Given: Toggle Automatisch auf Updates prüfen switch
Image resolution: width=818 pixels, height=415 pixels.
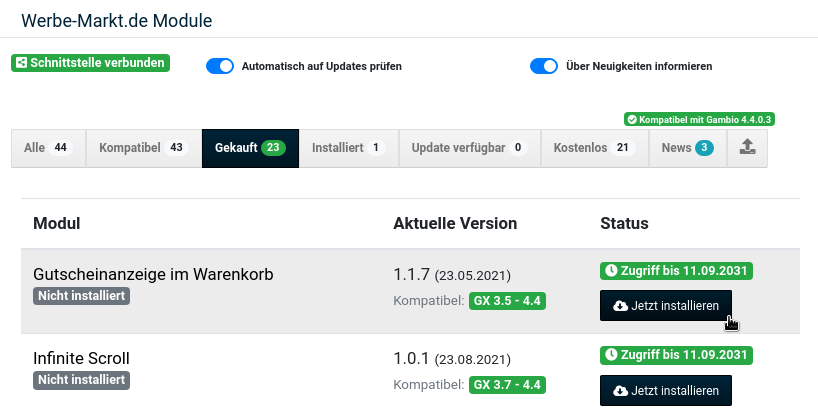Looking at the screenshot, I should tap(220, 66).
